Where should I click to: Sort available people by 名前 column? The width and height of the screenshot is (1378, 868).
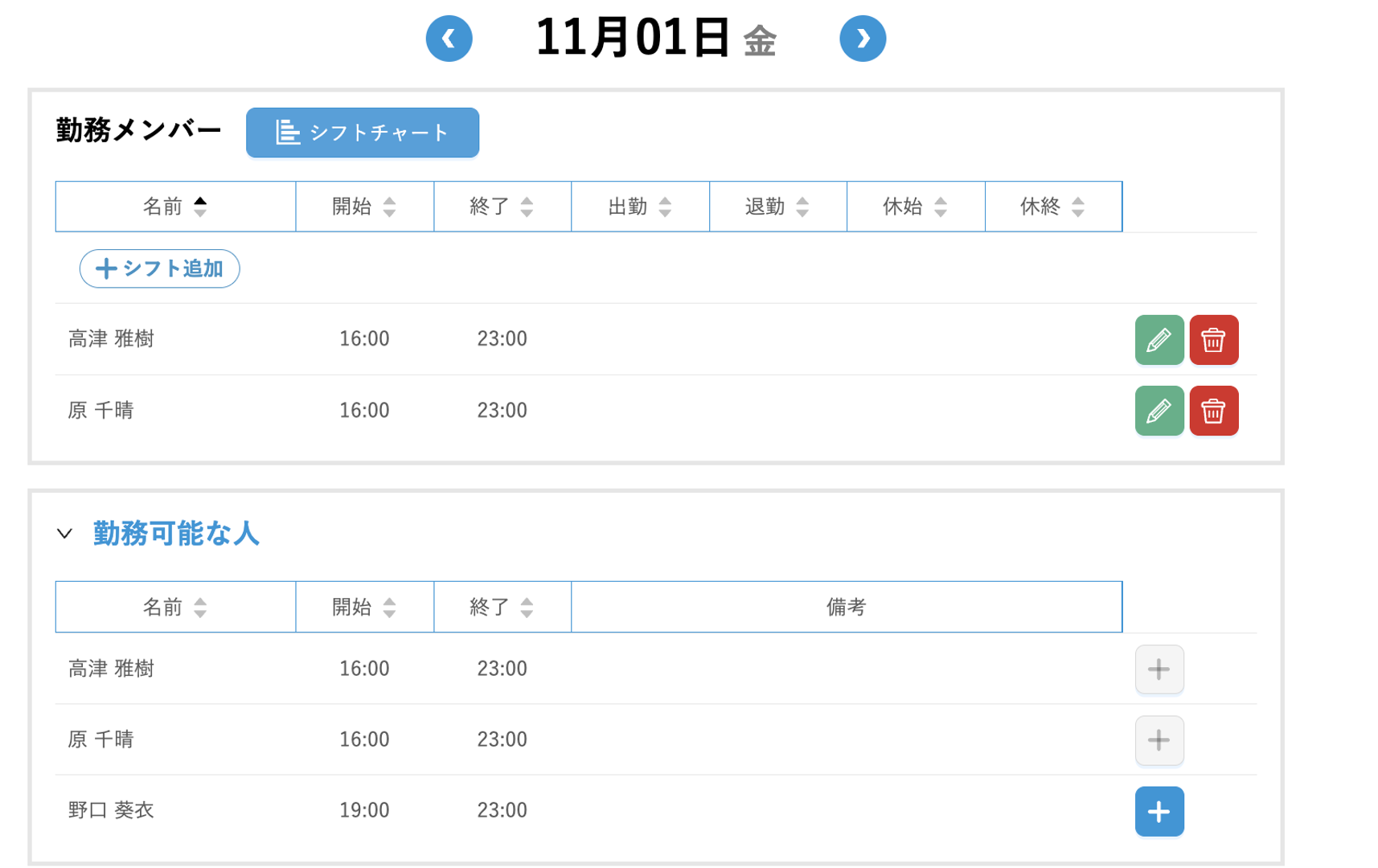(x=175, y=607)
